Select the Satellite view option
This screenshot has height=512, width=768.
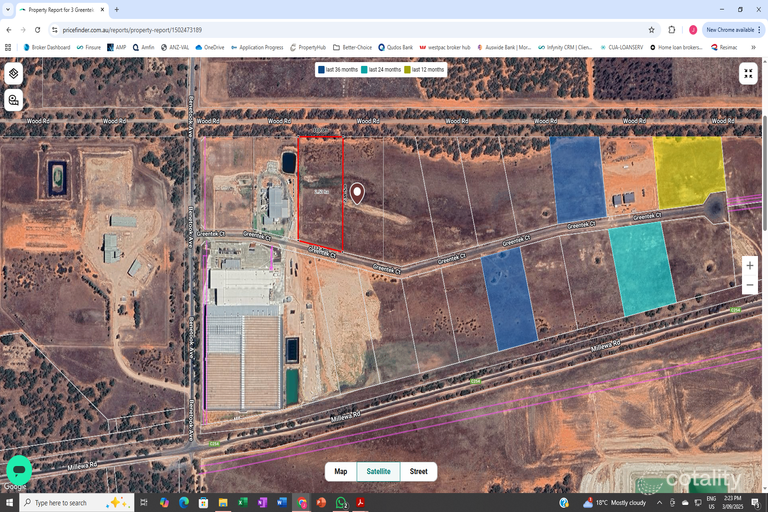click(379, 471)
